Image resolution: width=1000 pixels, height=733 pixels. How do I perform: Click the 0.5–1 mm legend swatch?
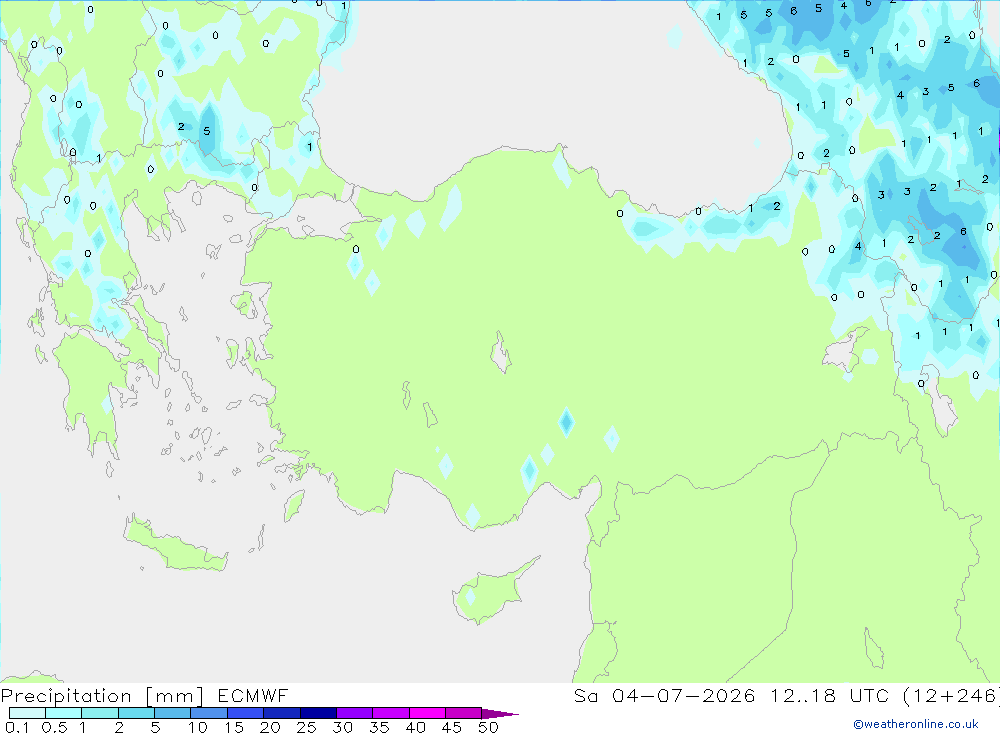point(63,713)
